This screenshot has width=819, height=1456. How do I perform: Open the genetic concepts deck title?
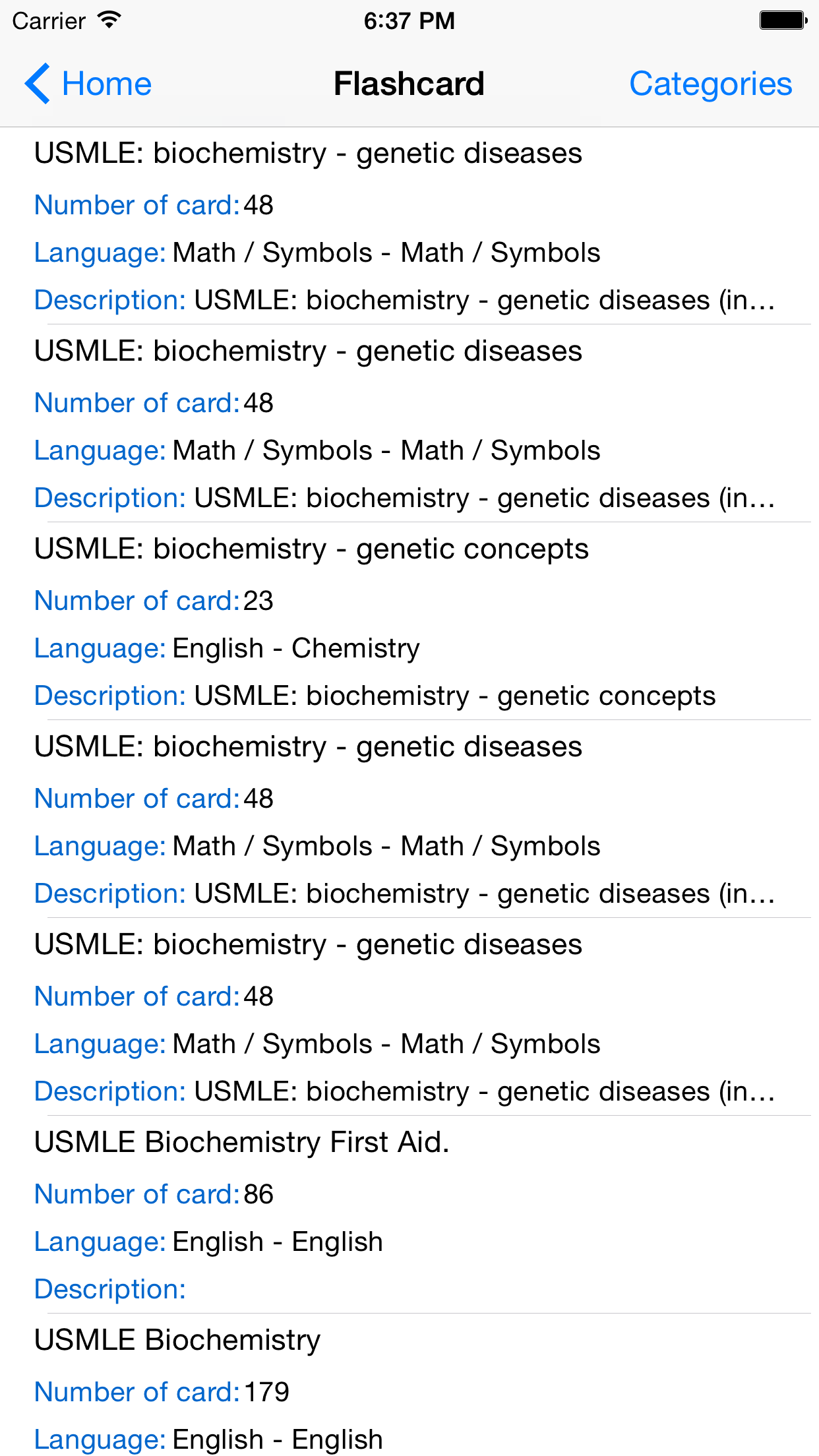pyautogui.click(x=311, y=549)
